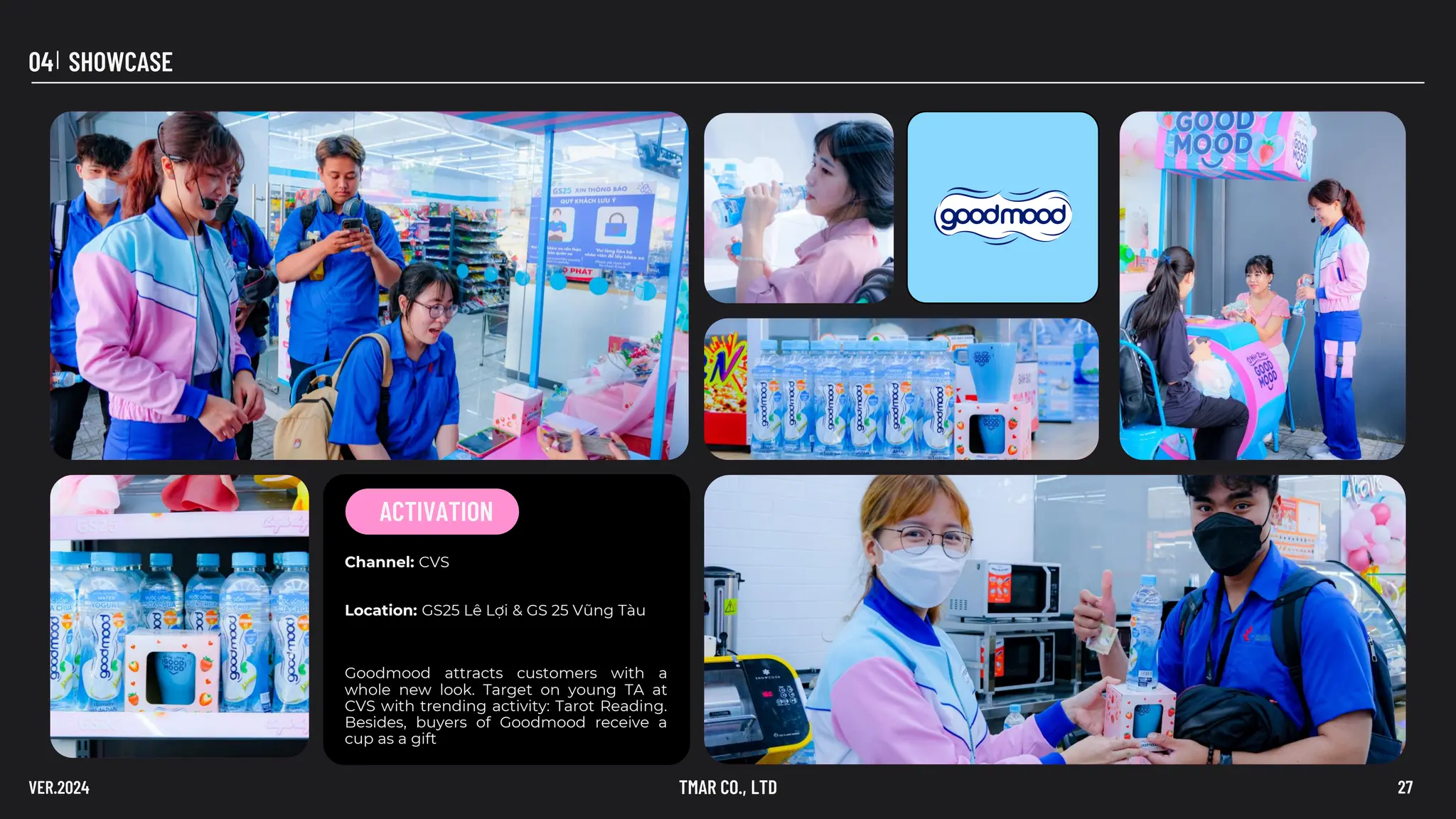Select the pink ACTIVATION label

click(x=432, y=511)
